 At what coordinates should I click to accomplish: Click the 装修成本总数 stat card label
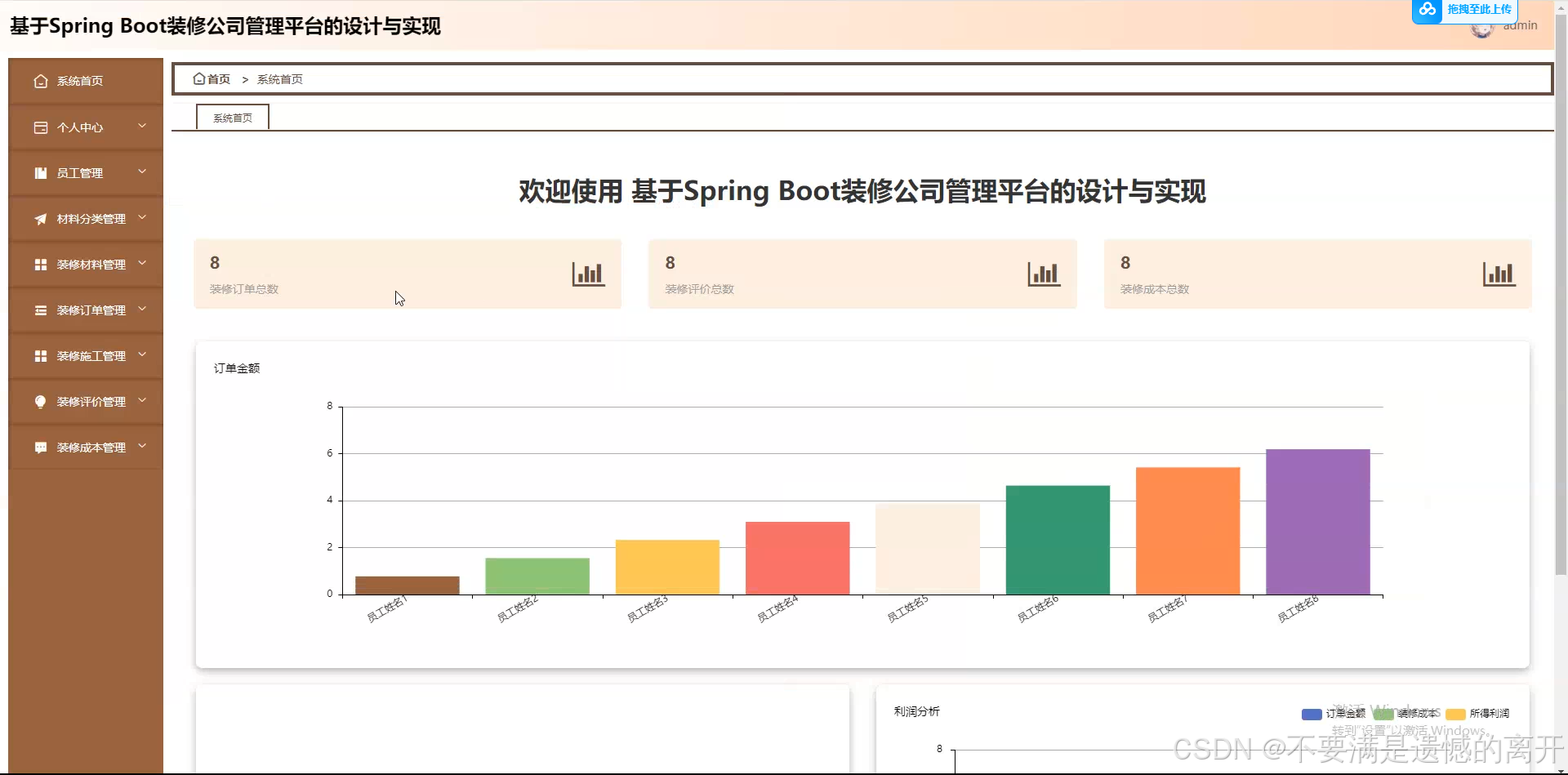coord(1155,289)
